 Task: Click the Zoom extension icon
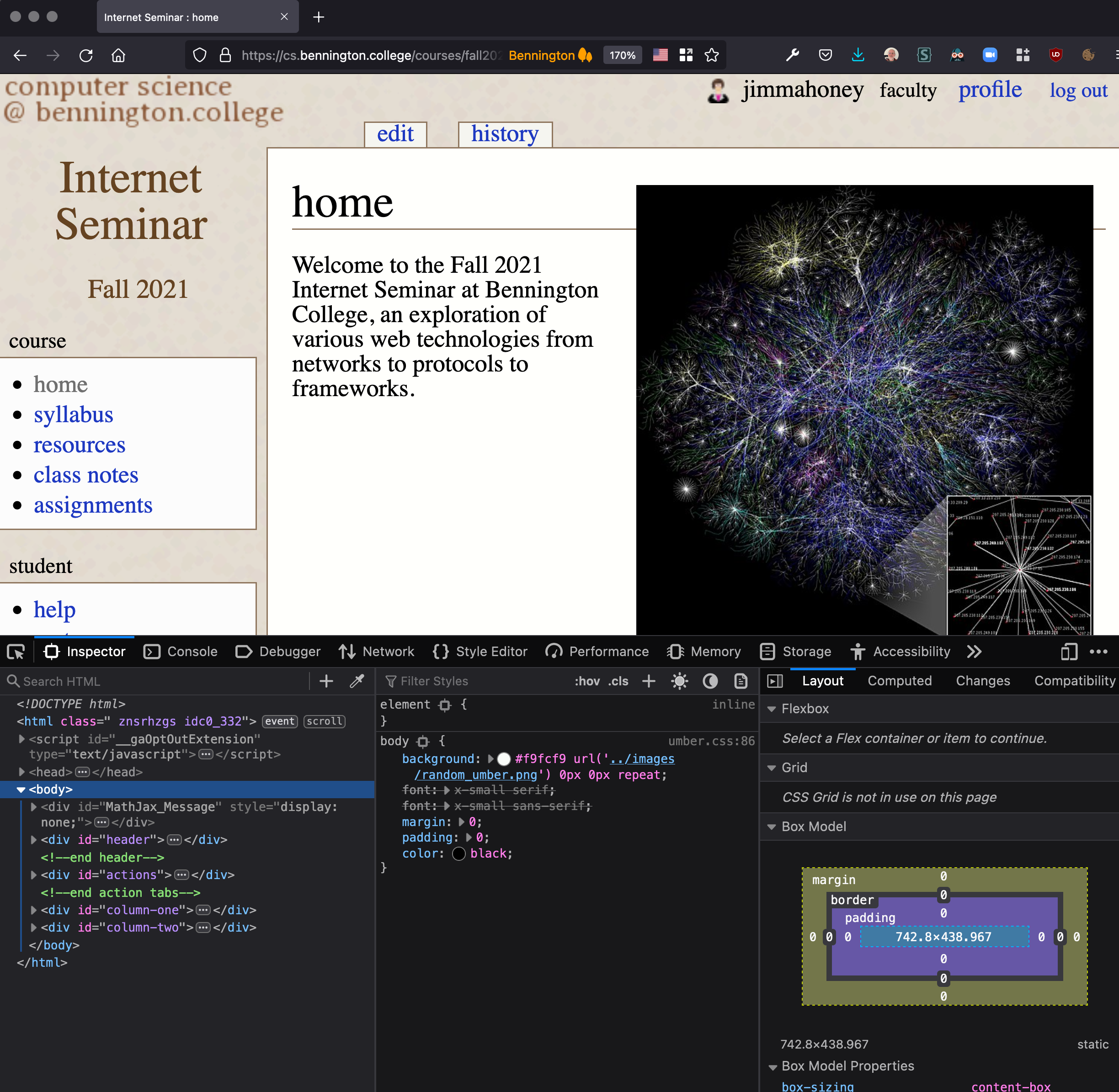click(990, 55)
